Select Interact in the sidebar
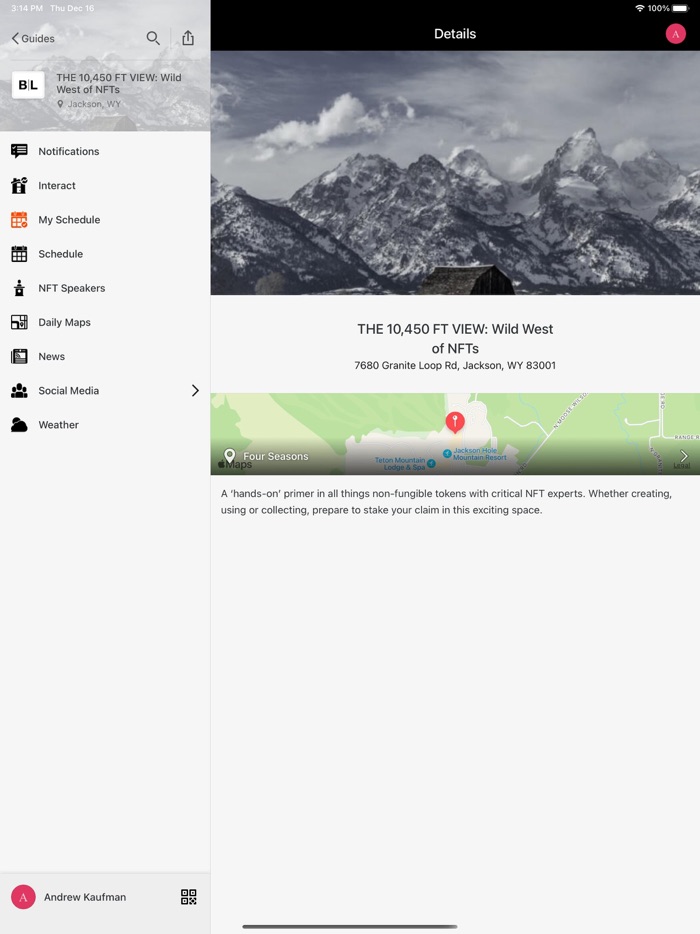700x934 pixels. pyautogui.click(x=105, y=185)
